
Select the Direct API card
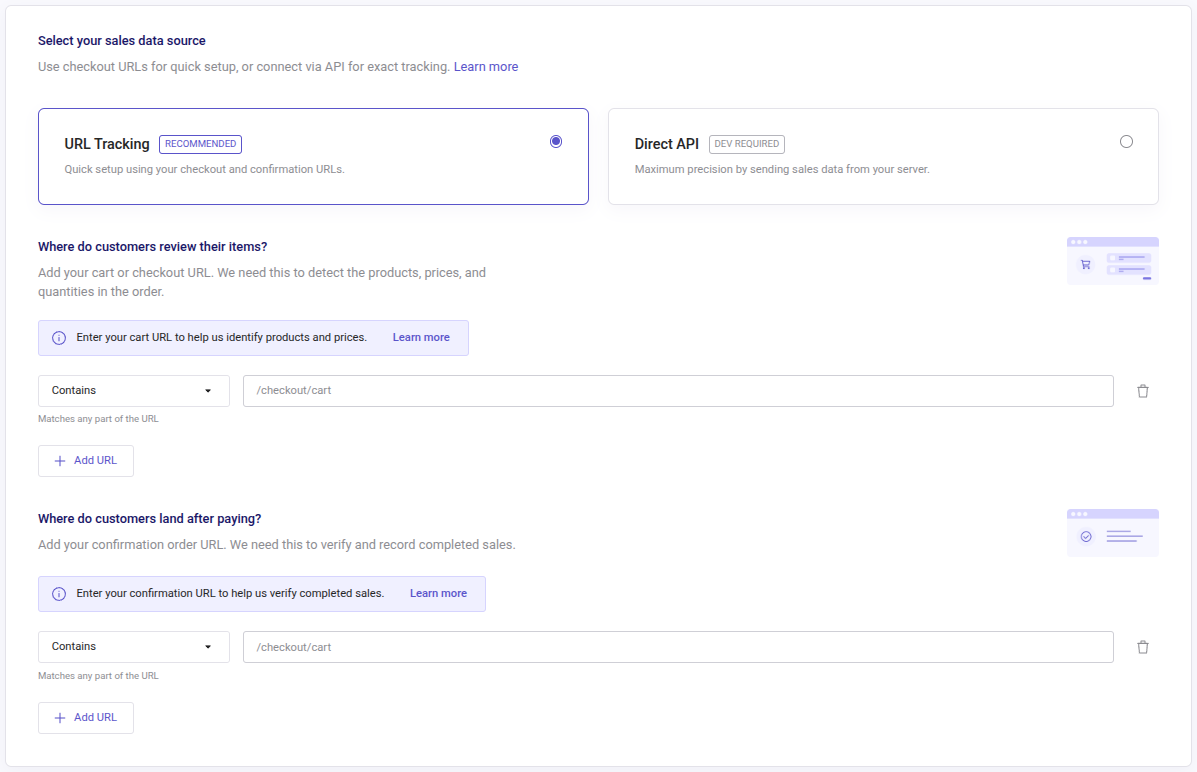coord(883,156)
